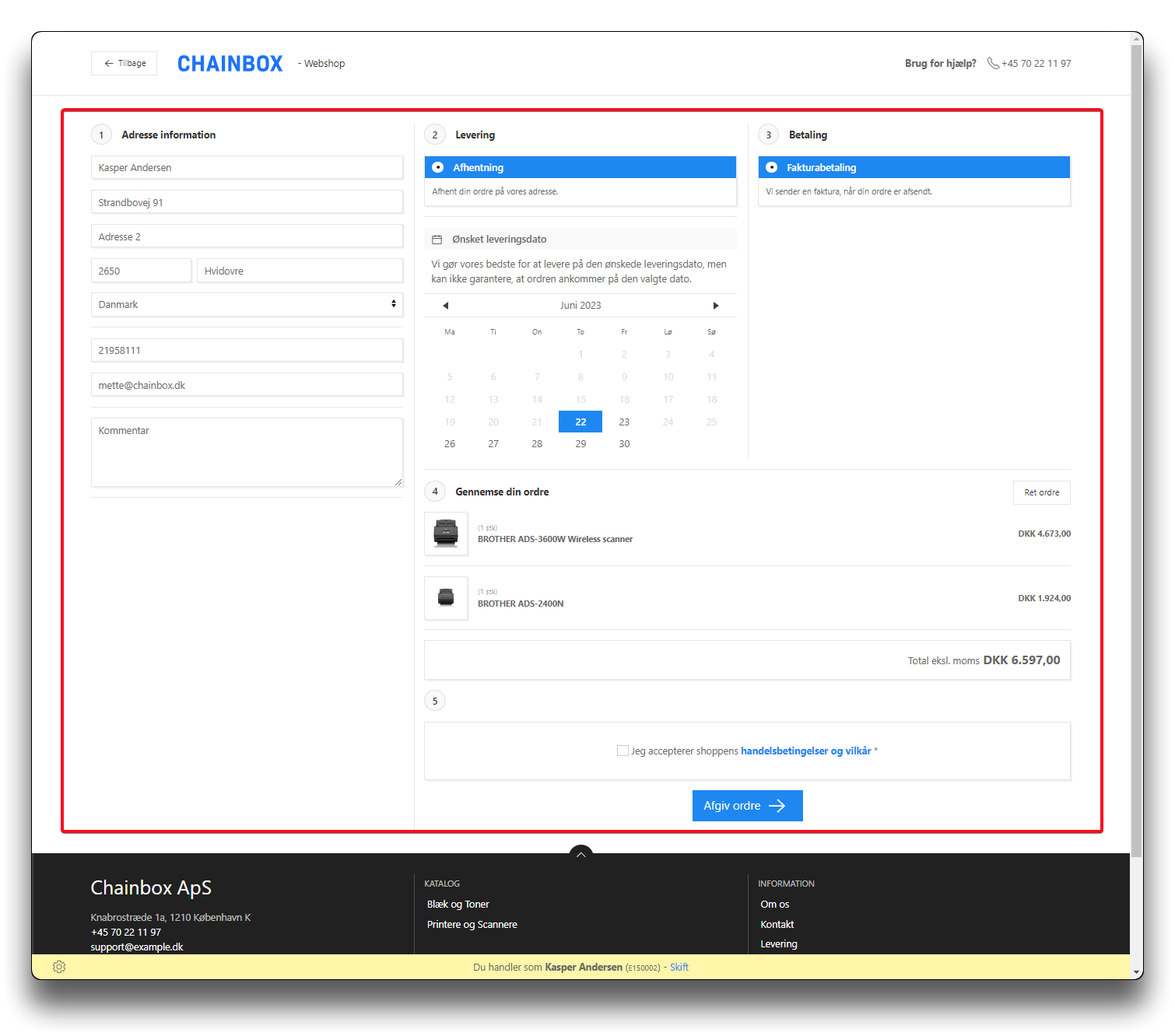Choose June 30 in the calendar
The height and width of the screenshot is (1036, 1175).
624,444
